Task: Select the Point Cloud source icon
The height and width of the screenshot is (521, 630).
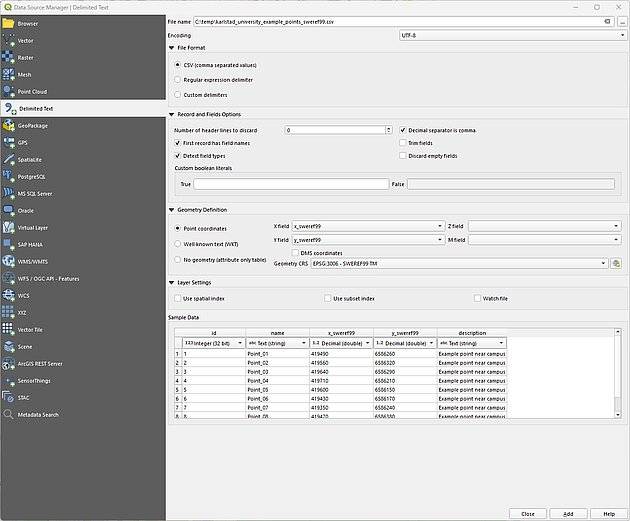Action: pyautogui.click(x=8, y=91)
